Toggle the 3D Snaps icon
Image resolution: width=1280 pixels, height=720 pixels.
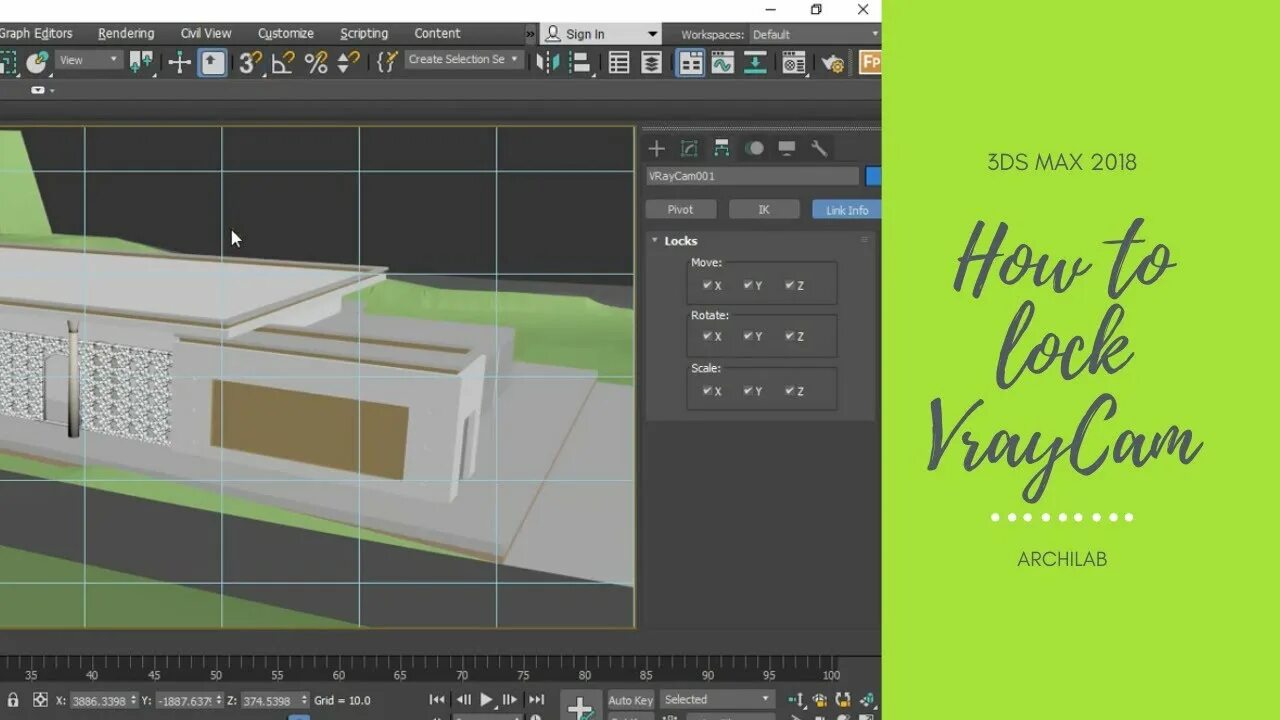[250, 63]
